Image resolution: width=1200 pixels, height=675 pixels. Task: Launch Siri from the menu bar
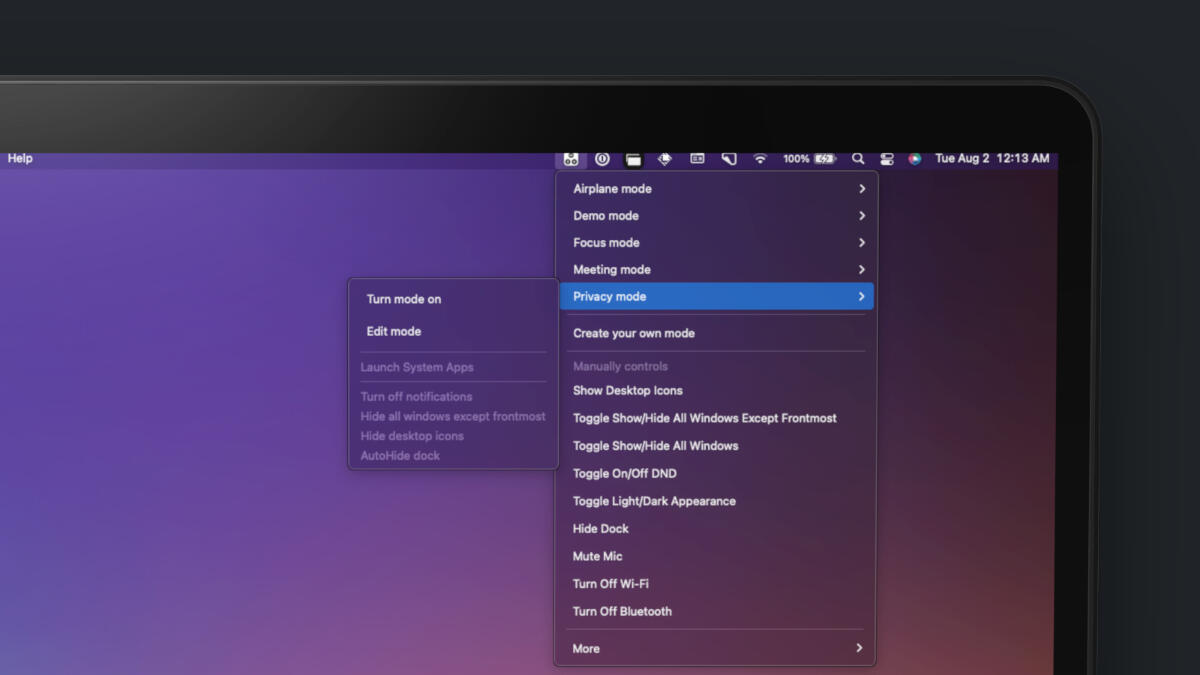914,159
